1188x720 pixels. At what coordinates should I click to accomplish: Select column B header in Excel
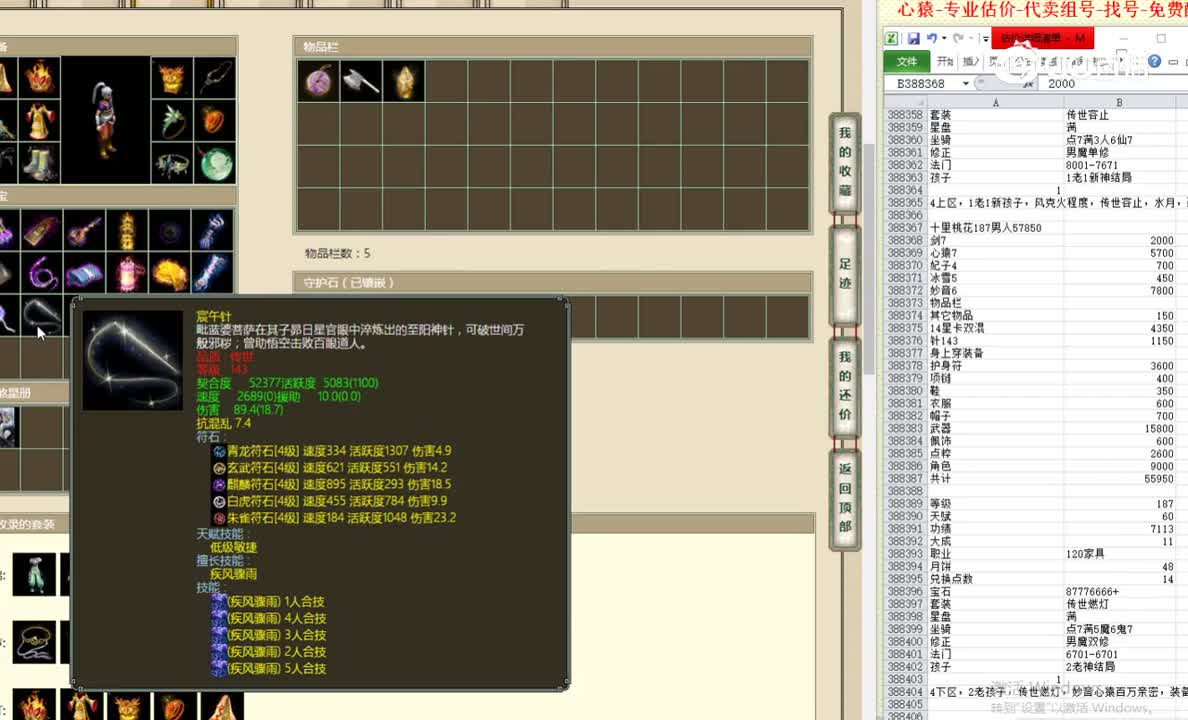[1119, 102]
